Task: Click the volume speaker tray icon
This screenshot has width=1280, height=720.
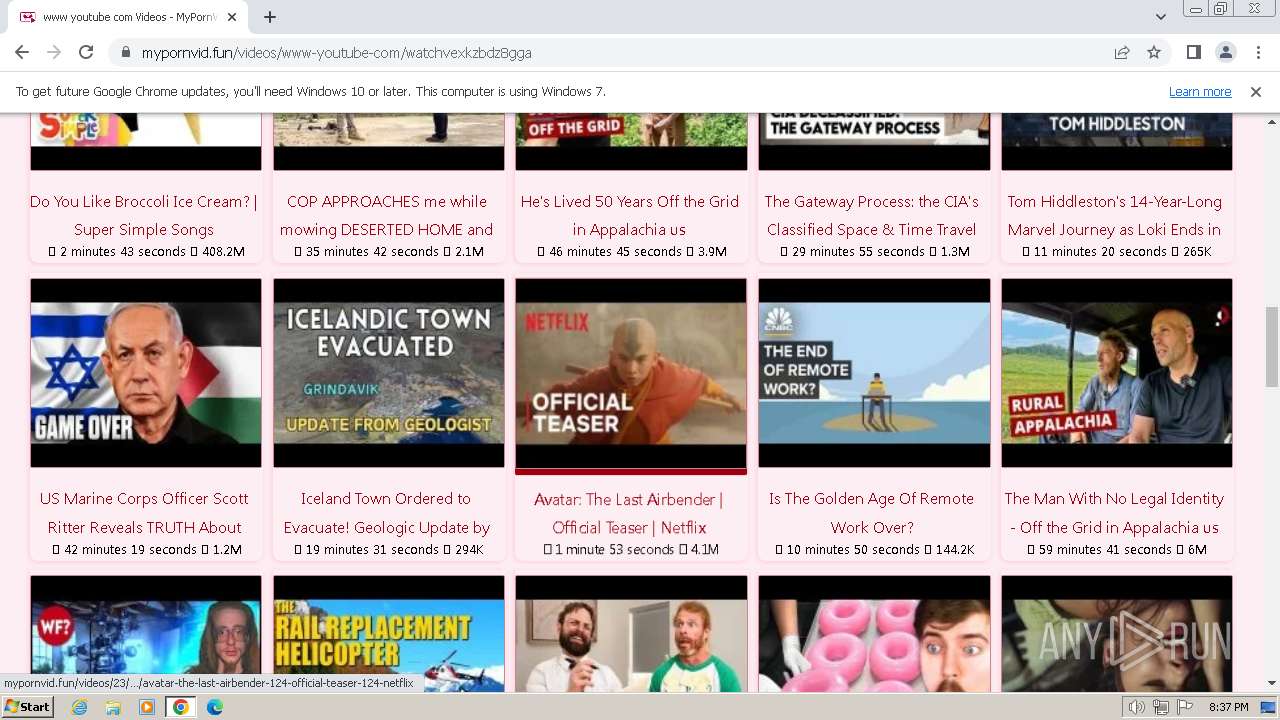Action: 1137,707
